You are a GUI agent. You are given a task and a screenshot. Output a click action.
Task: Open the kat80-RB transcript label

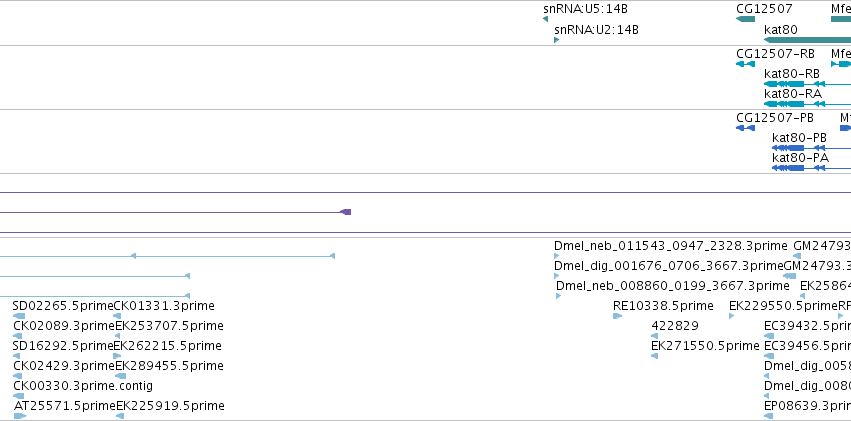[792, 74]
